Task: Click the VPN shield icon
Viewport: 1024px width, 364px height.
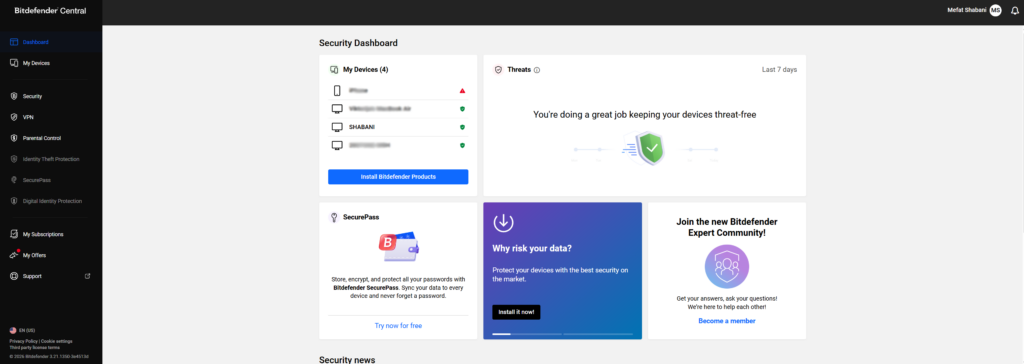Action: [14, 117]
